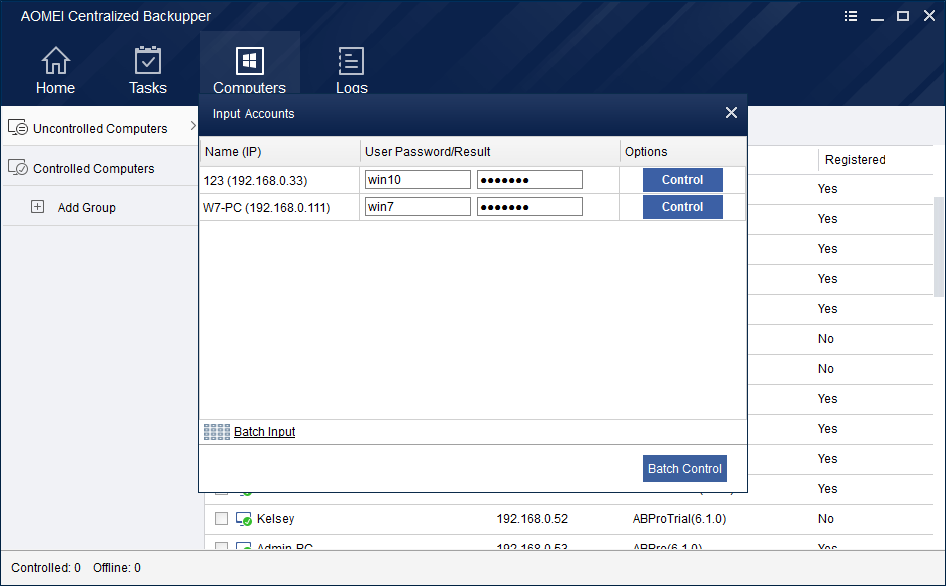The image size is (946, 586).
Task: Click the username field containing win7
Action: 417,207
